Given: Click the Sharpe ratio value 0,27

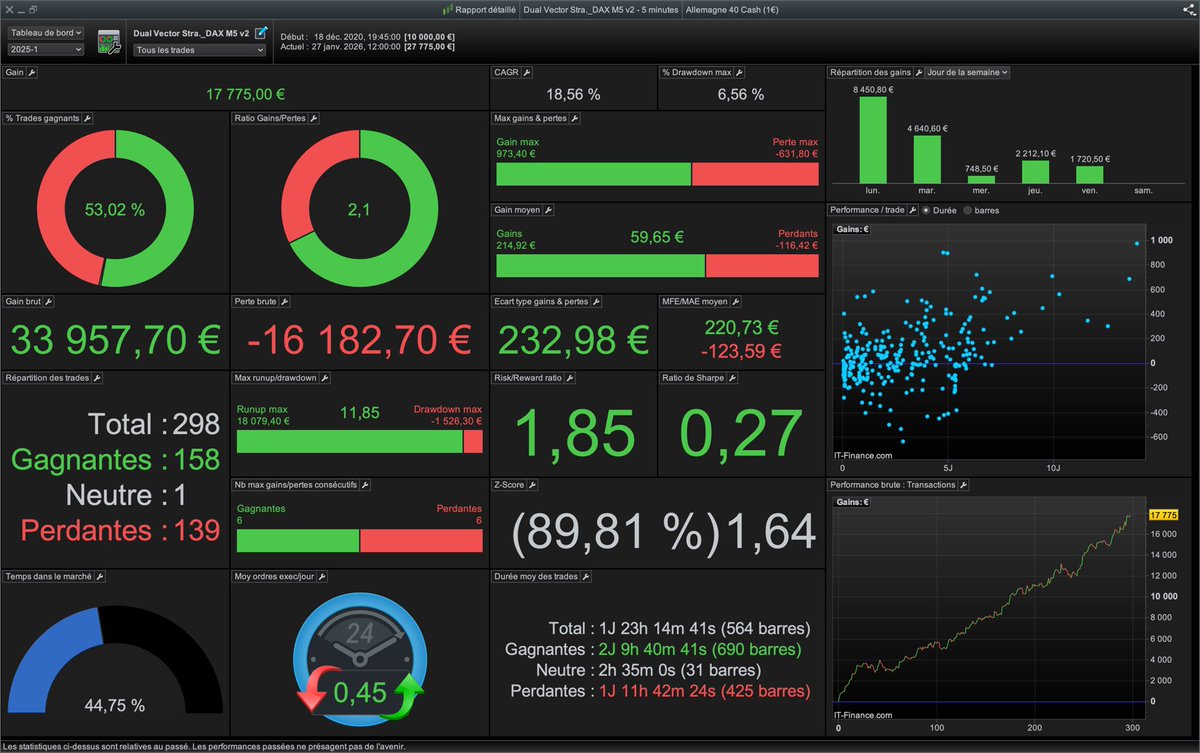Looking at the screenshot, I should [x=741, y=432].
